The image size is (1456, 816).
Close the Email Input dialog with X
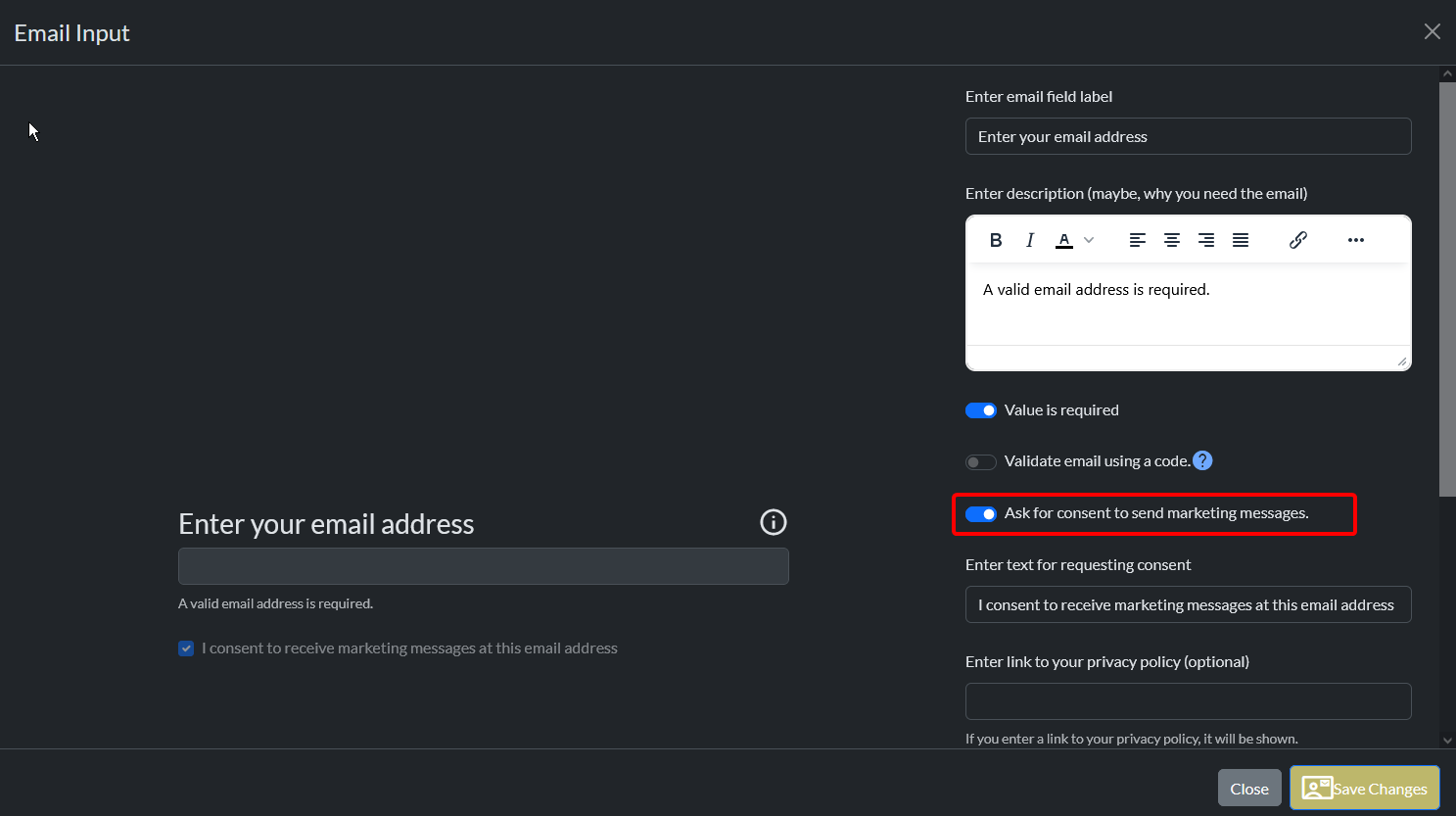coord(1433,31)
